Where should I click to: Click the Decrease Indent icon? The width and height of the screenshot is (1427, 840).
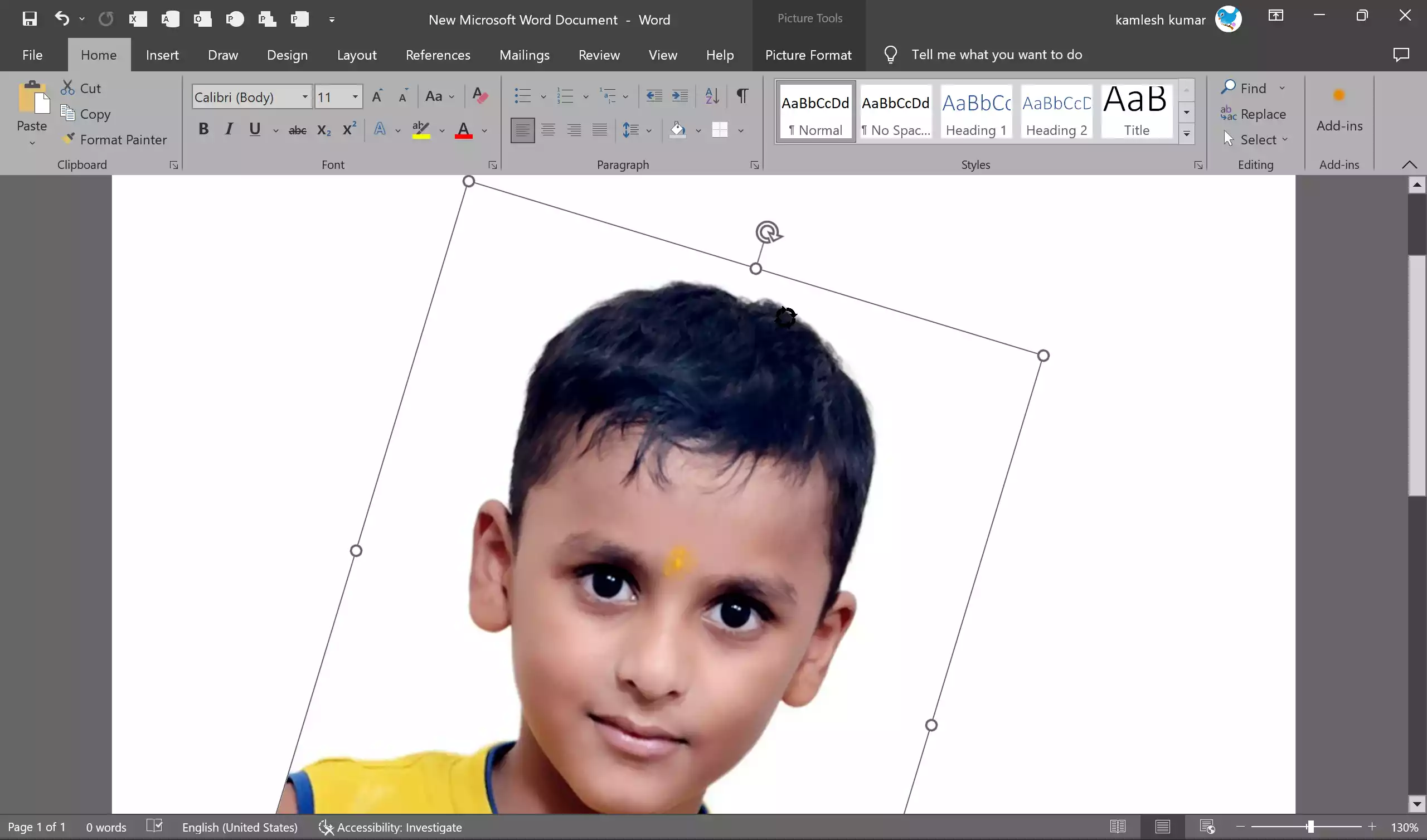click(x=654, y=96)
